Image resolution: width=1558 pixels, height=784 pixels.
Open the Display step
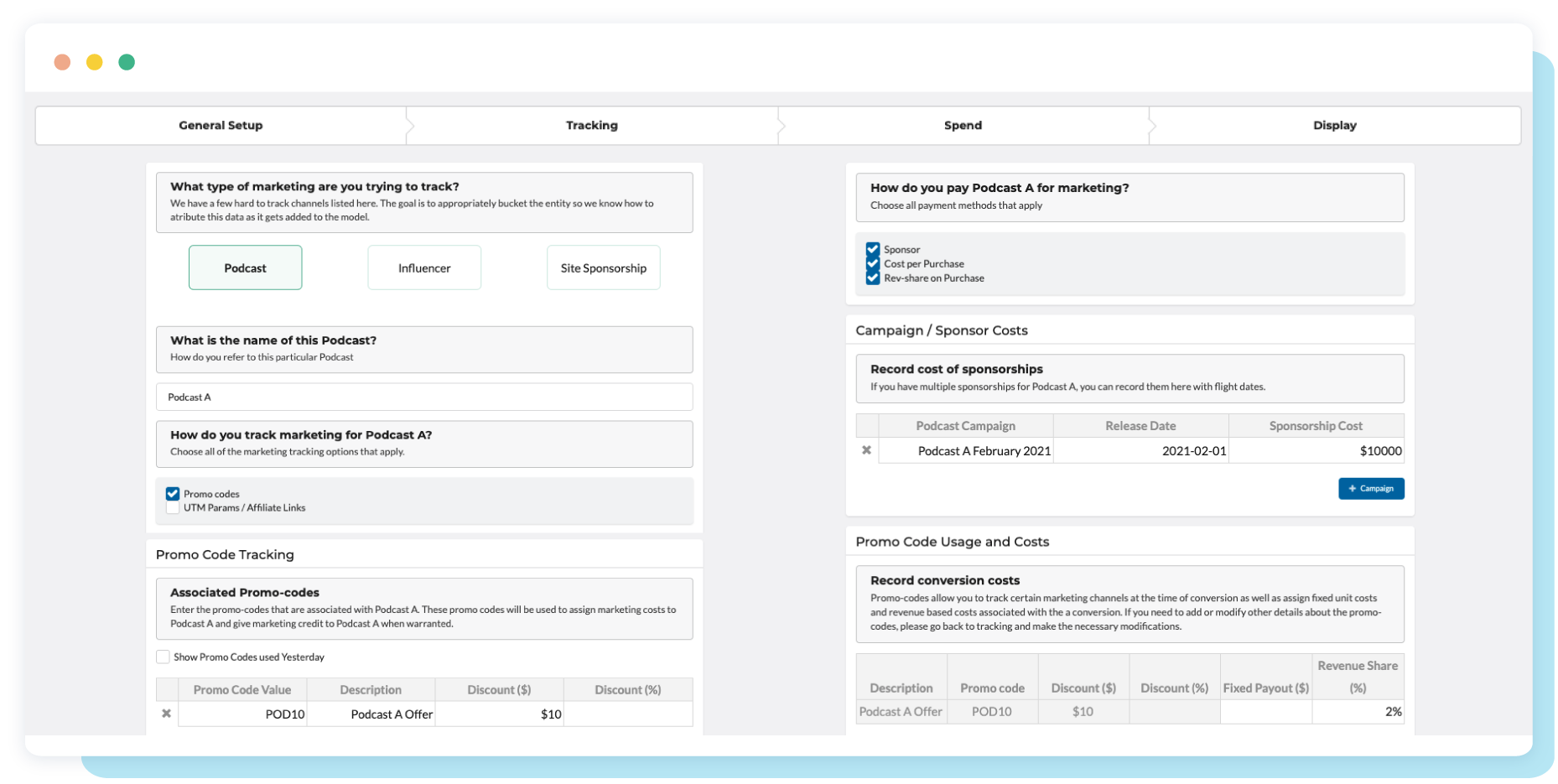(1335, 125)
